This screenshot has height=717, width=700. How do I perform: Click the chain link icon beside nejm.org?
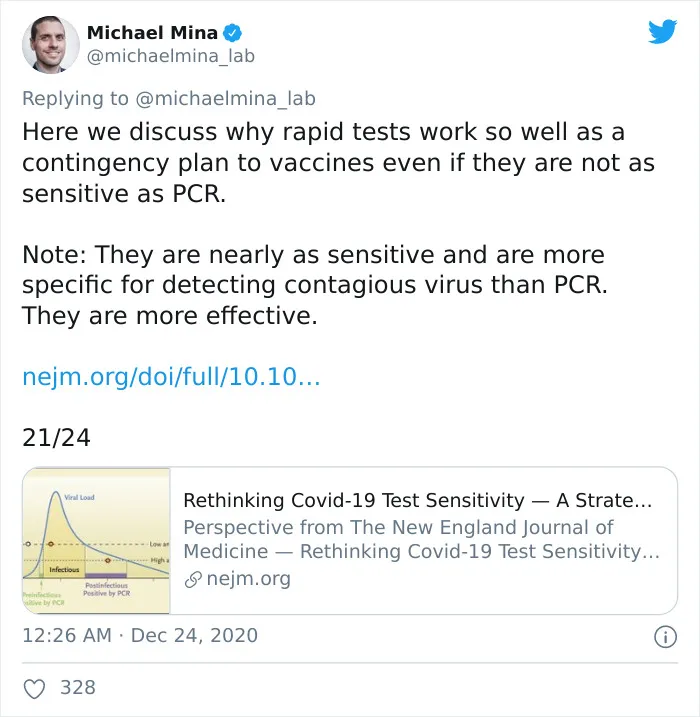tap(193, 579)
